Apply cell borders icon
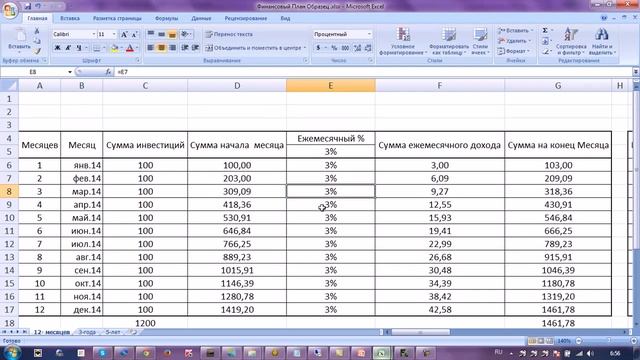The width and height of the screenshot is (640, 360). pyautogui.click(x=97, y=48)
